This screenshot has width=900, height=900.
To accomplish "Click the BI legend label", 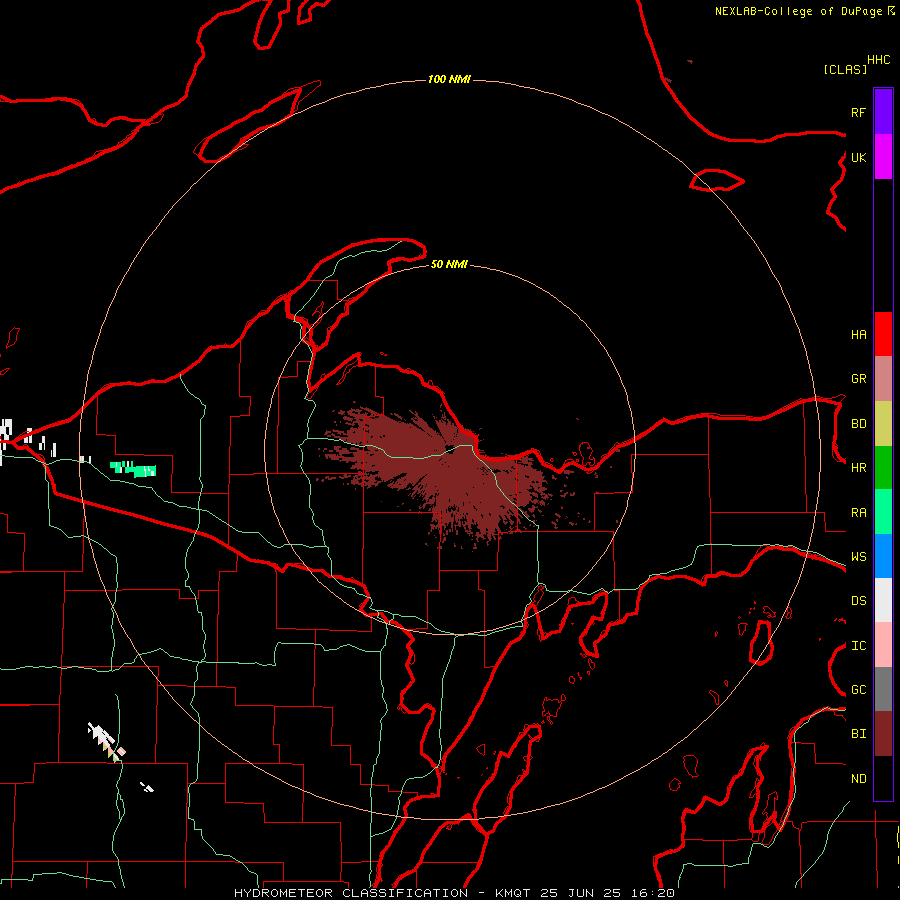I will (x=858, y=734).
